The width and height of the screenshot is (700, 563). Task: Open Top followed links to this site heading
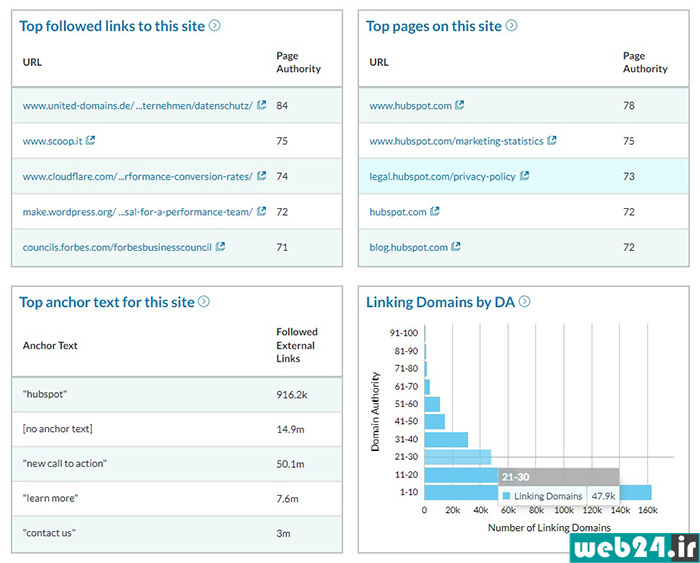coord(112,26)
